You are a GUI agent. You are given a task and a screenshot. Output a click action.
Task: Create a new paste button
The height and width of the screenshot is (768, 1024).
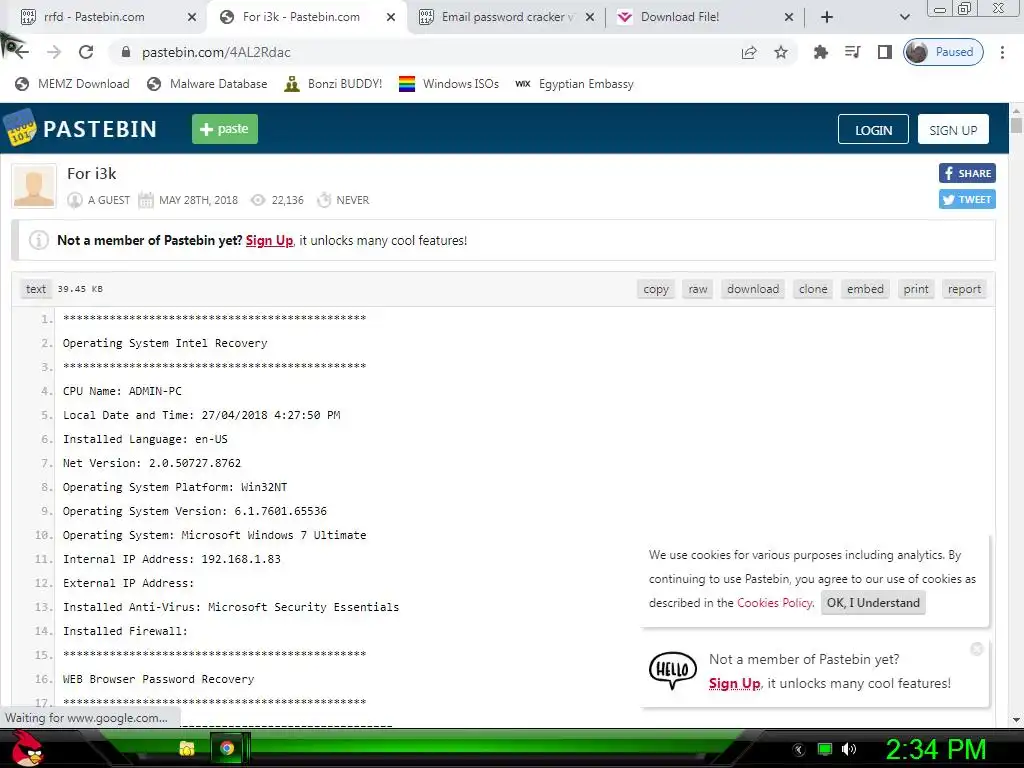click(x=225, y=129)
